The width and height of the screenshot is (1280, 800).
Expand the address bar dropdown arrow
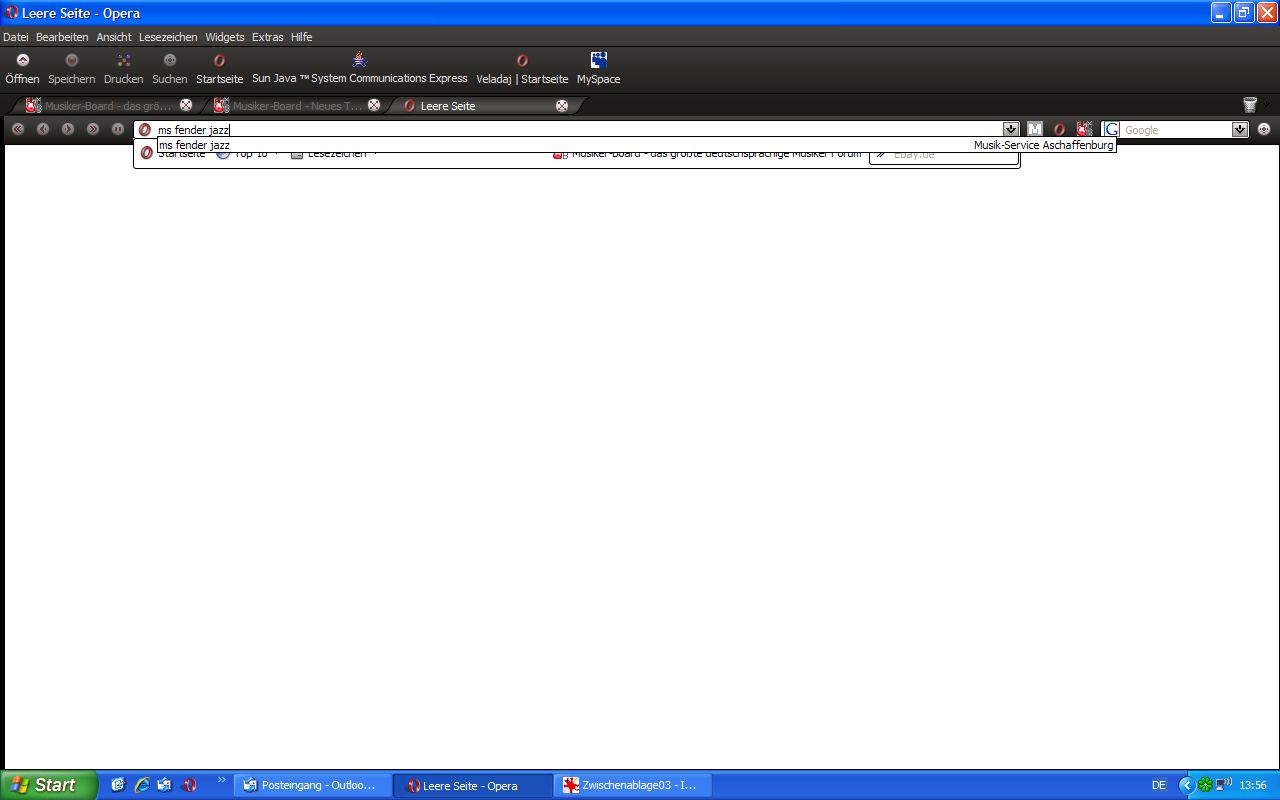1011,130
